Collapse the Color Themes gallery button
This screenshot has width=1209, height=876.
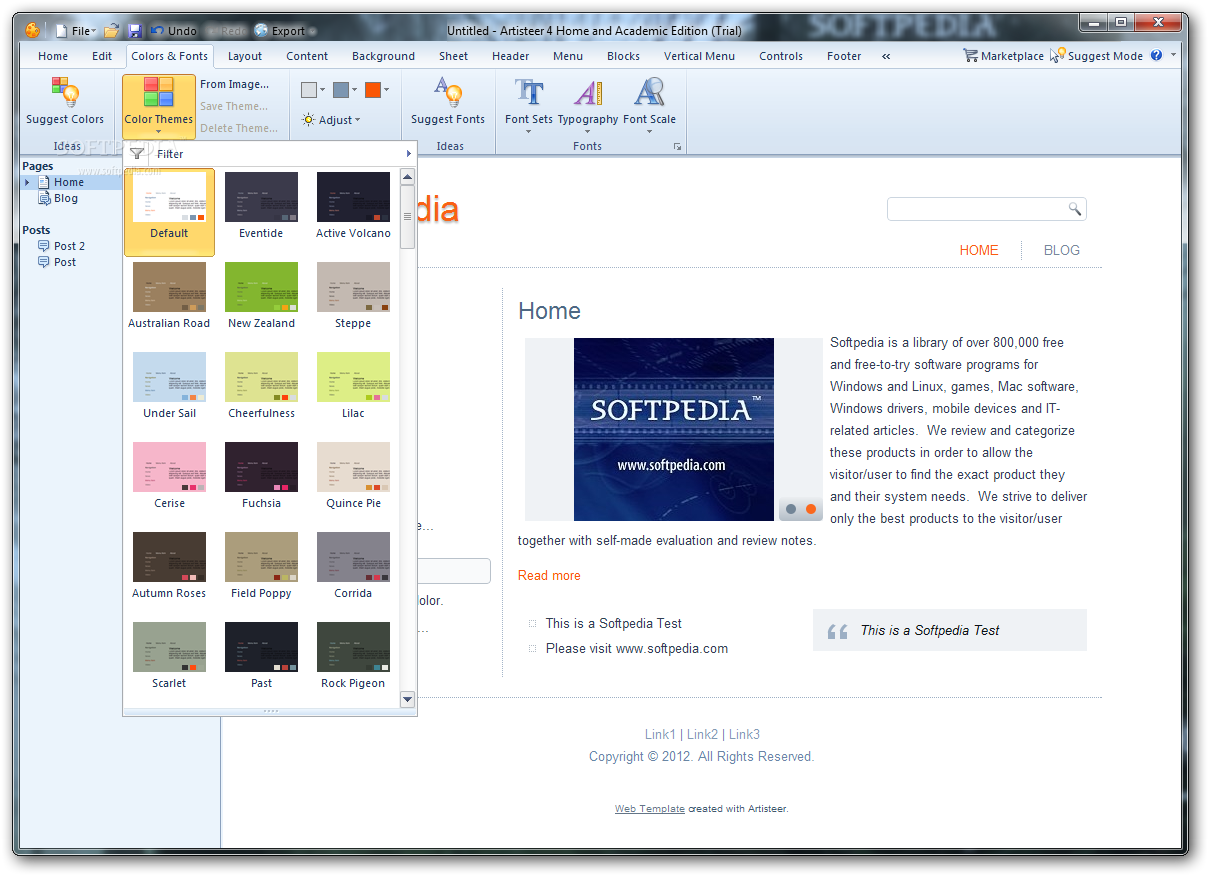[159, 106]
